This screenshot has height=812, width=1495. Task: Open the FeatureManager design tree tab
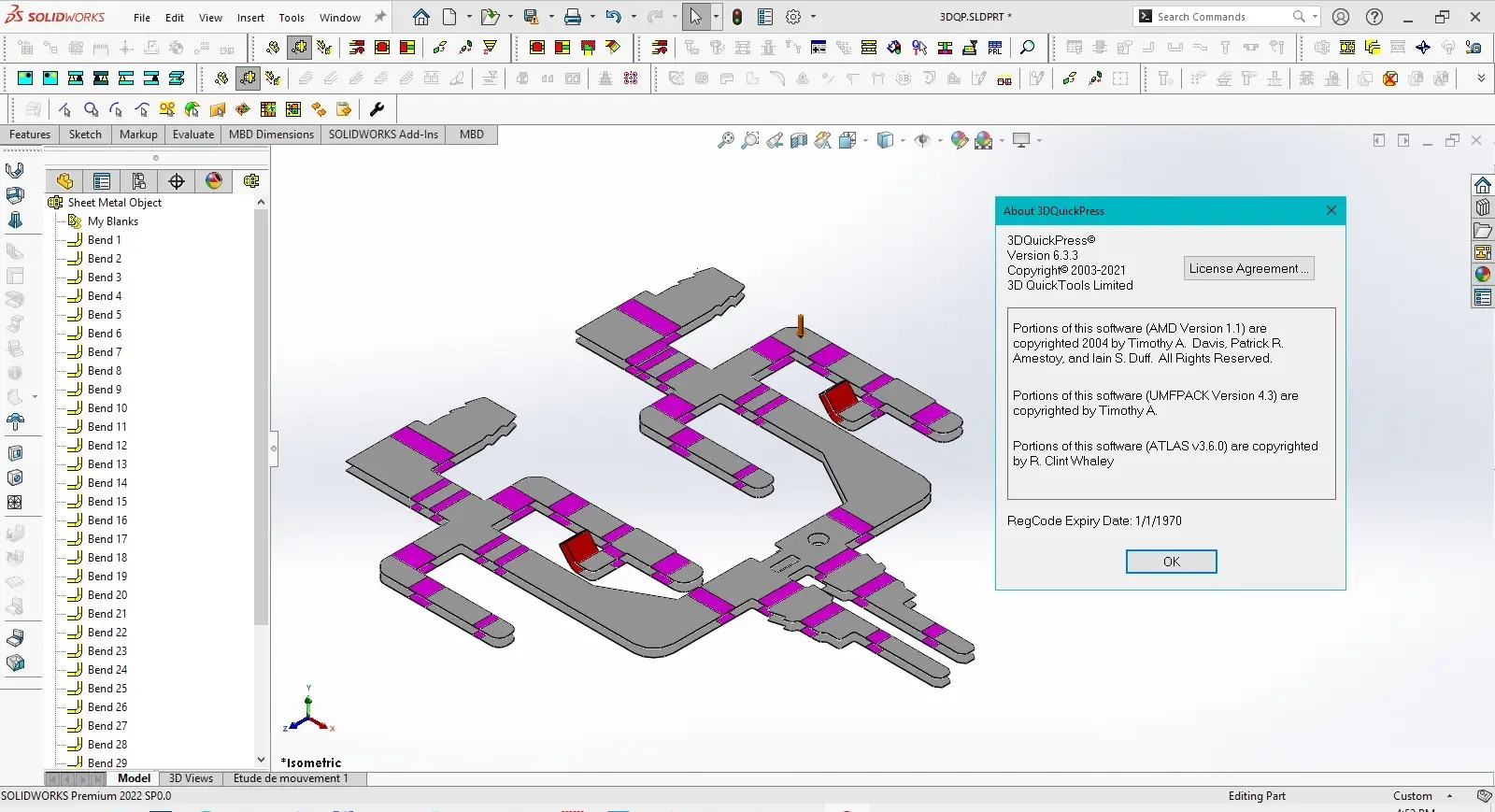[x=64, y=181]
